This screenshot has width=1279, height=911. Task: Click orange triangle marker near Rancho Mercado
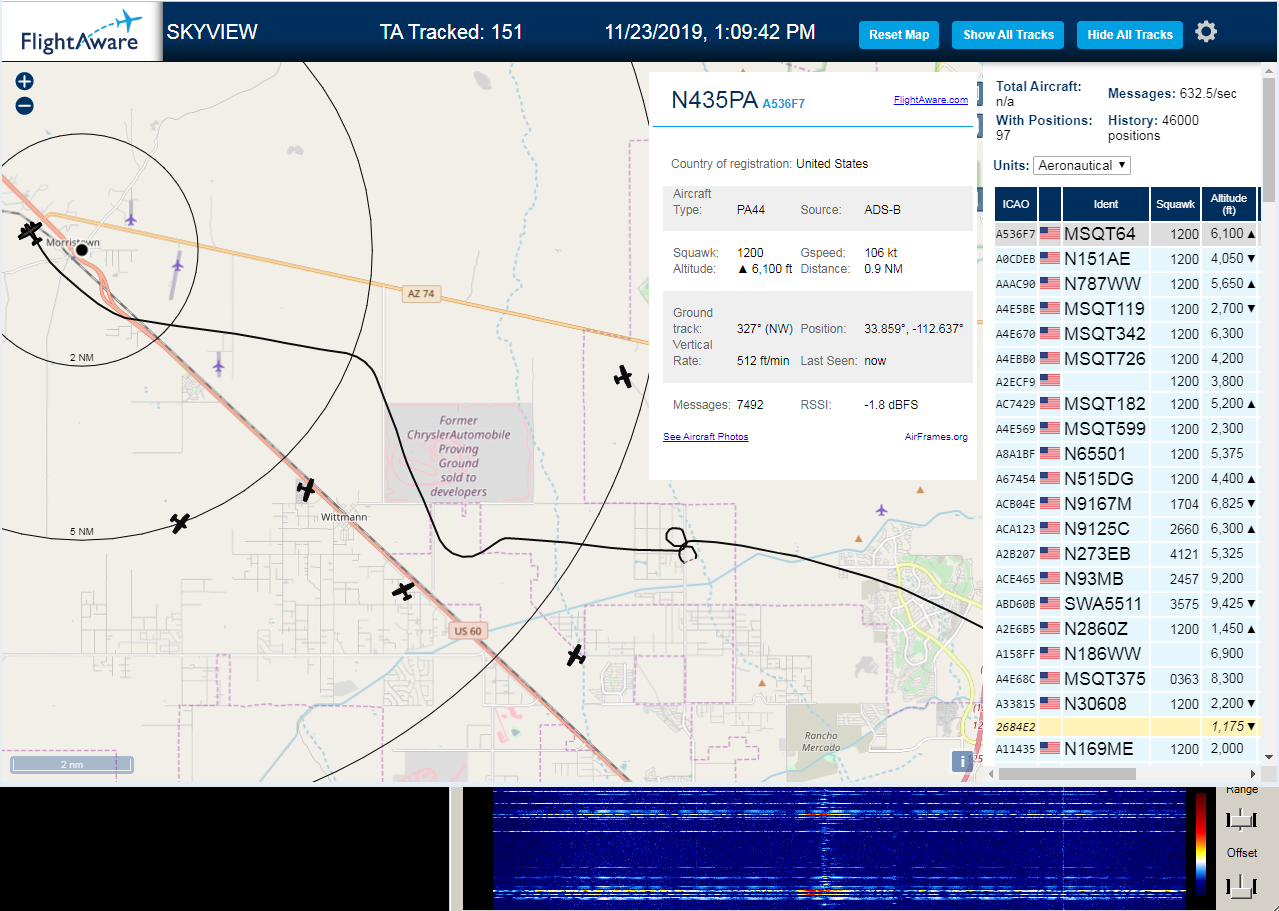pyautogui.click(x=763, y=683)
